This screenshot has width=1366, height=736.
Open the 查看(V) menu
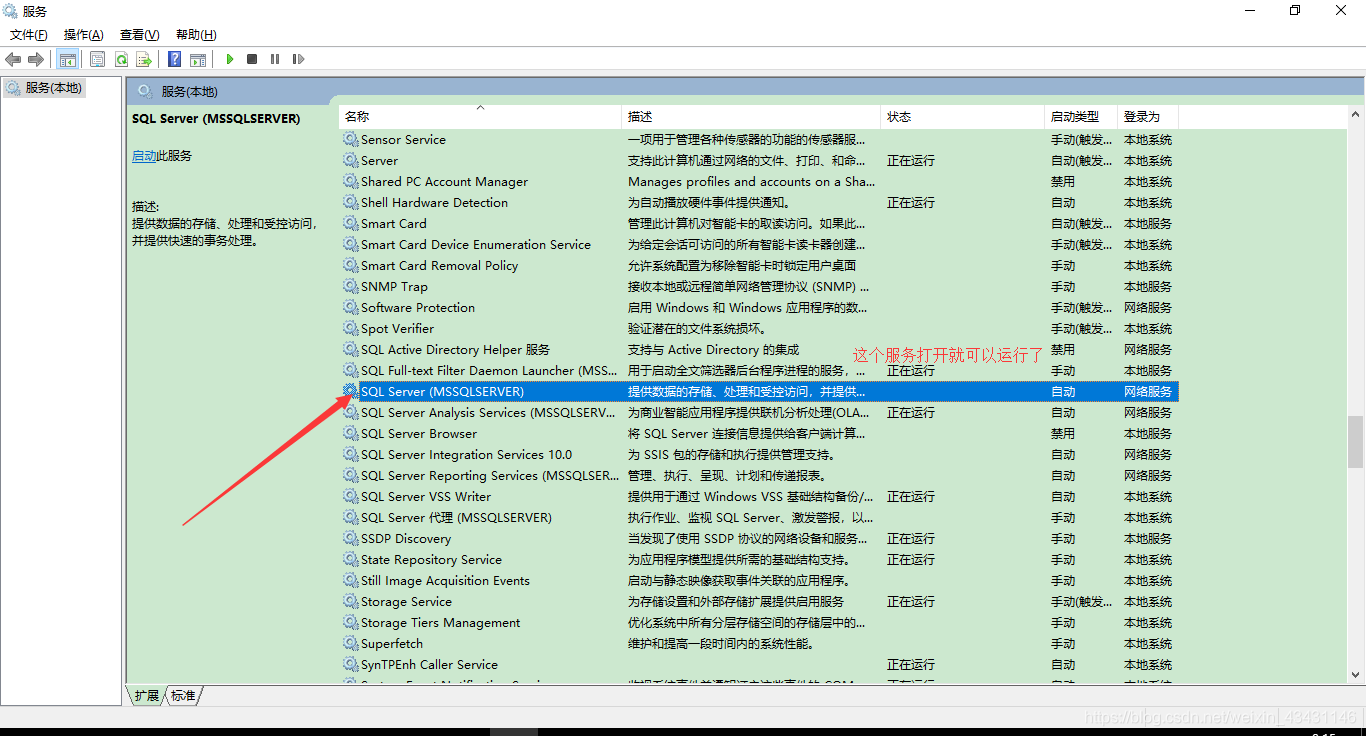[x=139, y=35]
